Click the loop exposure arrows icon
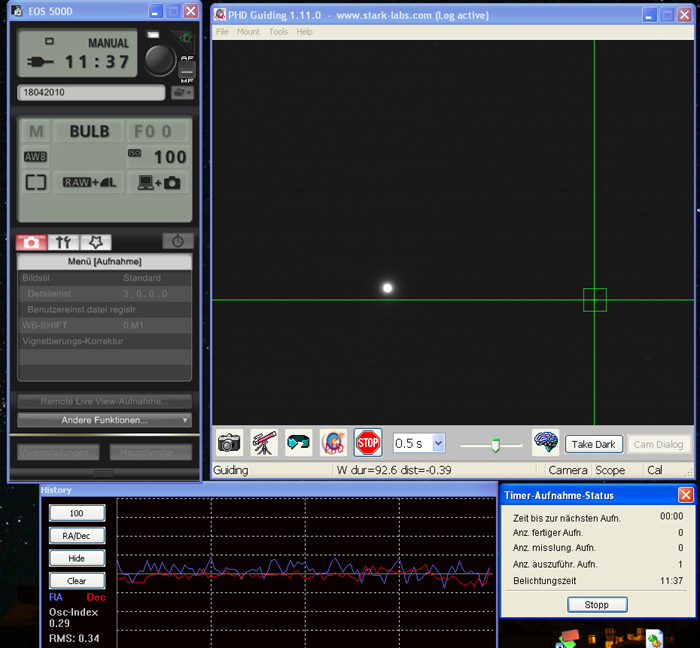The height and width of the screenshot is (648, 700). 298,442
